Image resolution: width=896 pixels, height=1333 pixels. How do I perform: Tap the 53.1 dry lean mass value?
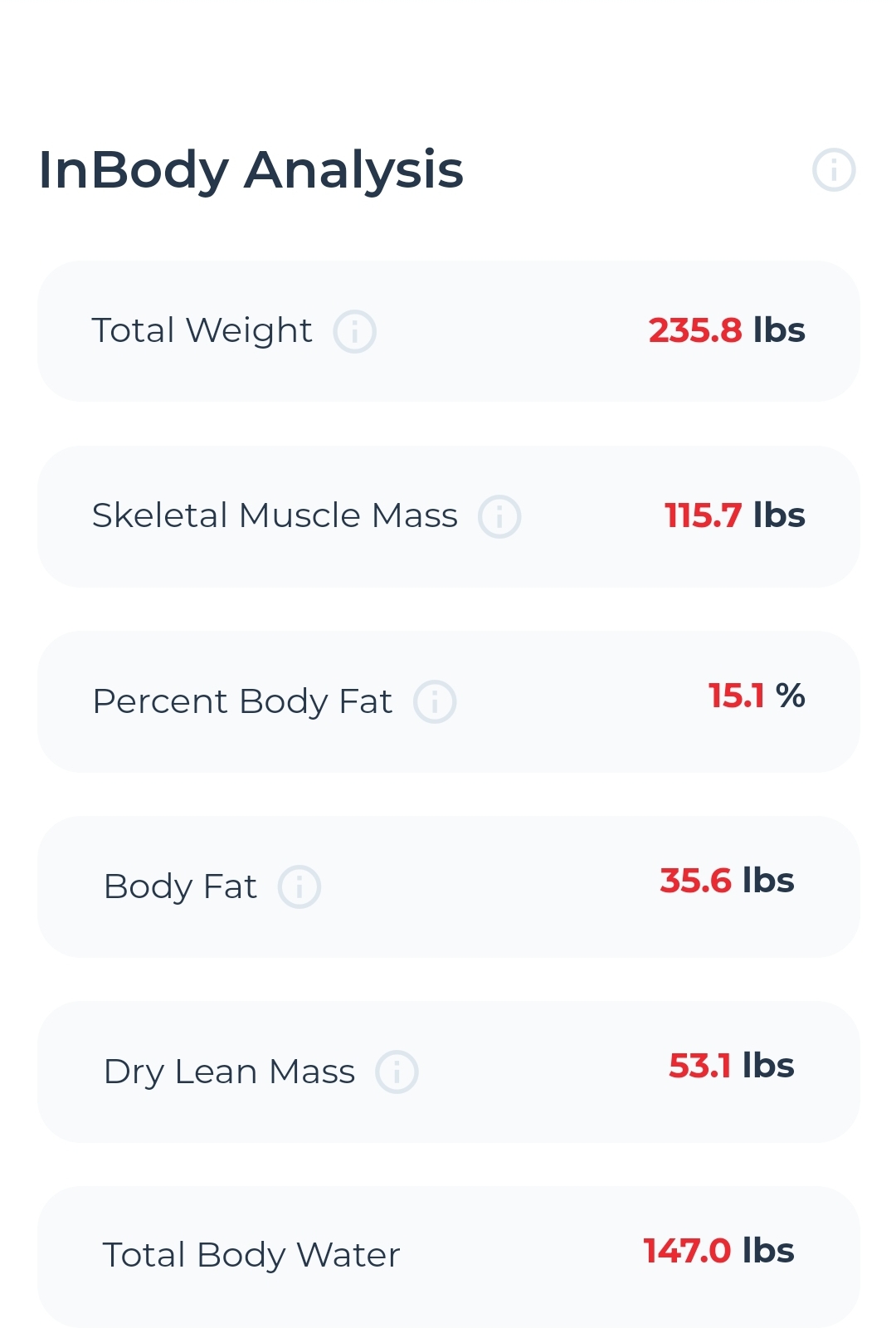tap(699, 1066)
